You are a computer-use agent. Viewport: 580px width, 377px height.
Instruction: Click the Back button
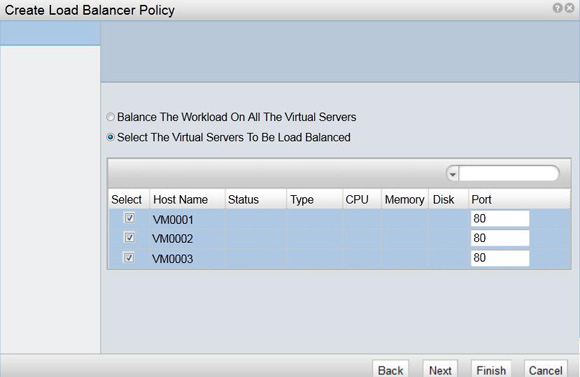[391, 369]
